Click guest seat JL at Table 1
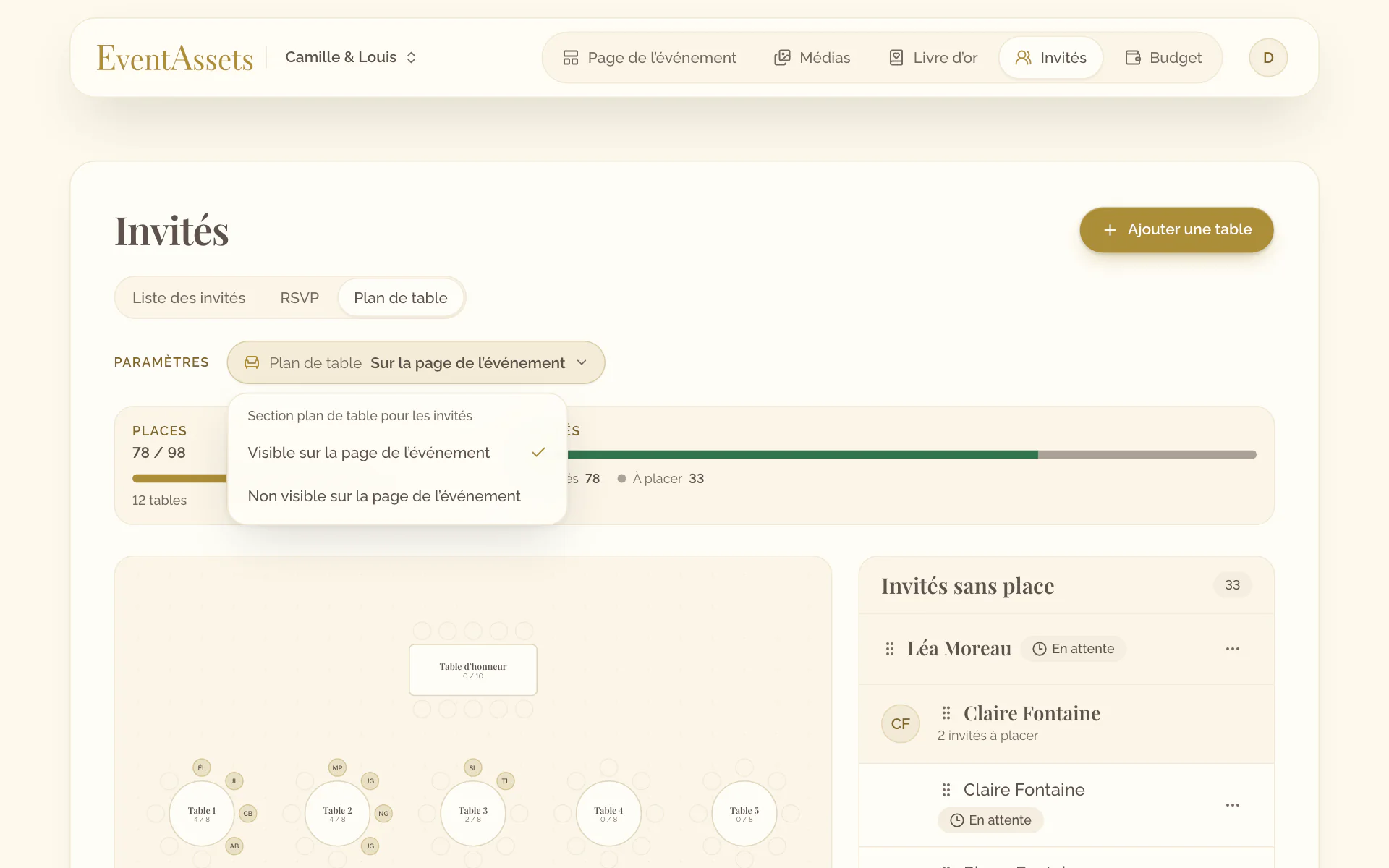Viewport: 1389px width, 868px height. tap(234, 781)
